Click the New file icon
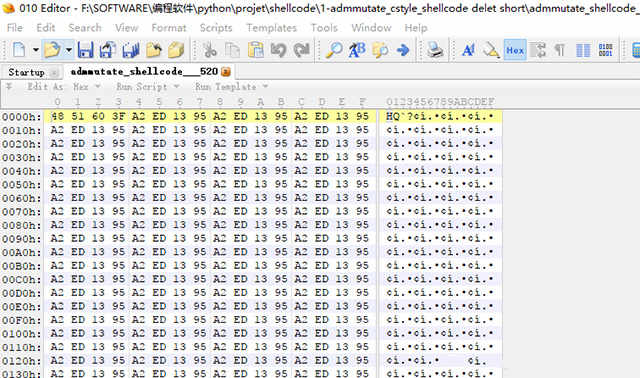Image resolution: width=640 pixels, height=378 pixels. coord(19,50)
